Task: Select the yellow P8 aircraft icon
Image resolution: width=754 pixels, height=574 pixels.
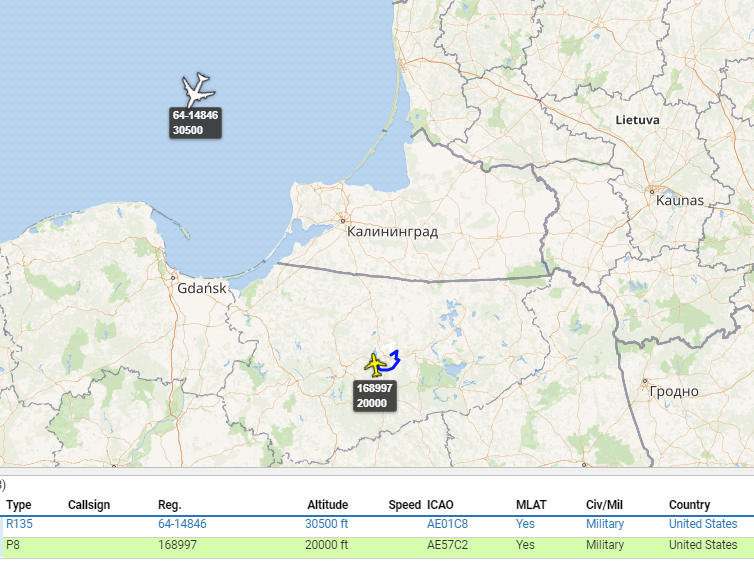Action: (376, 365)
